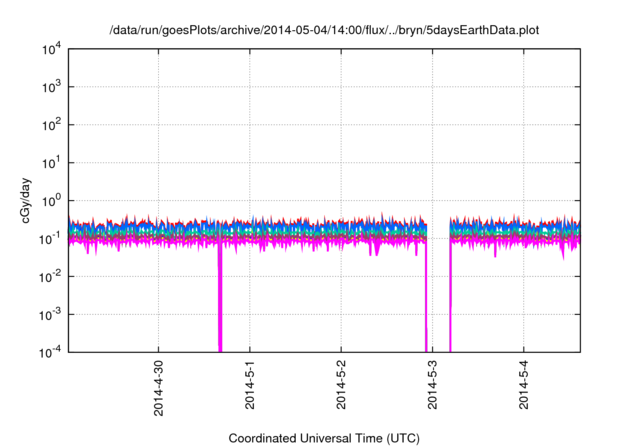The image size is (640, 448).
Task: Click the magenta dropout spike before 2014-5-1
Action: (x=220, y=298)
